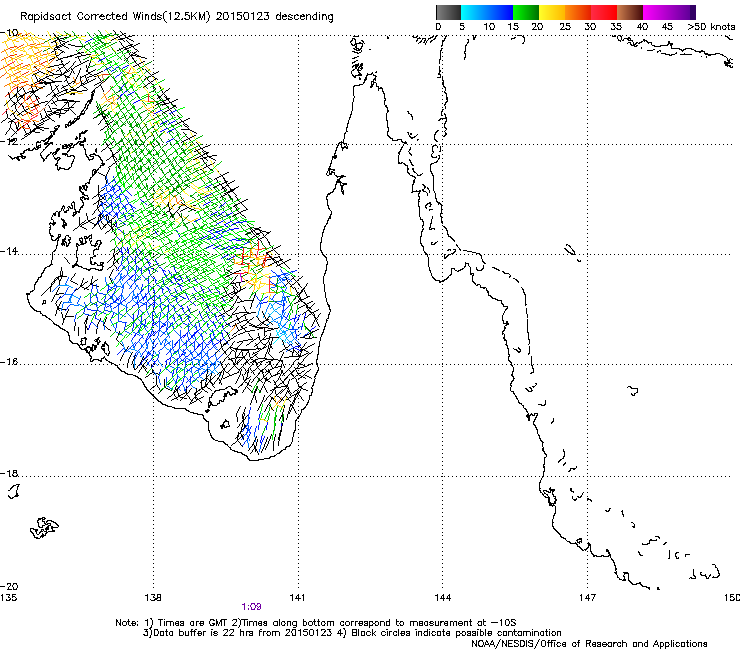Click the red 30-35 knots legend segment
Image resolution: width=740 pixels, height=650 pixels.
[x=604, y=12]
